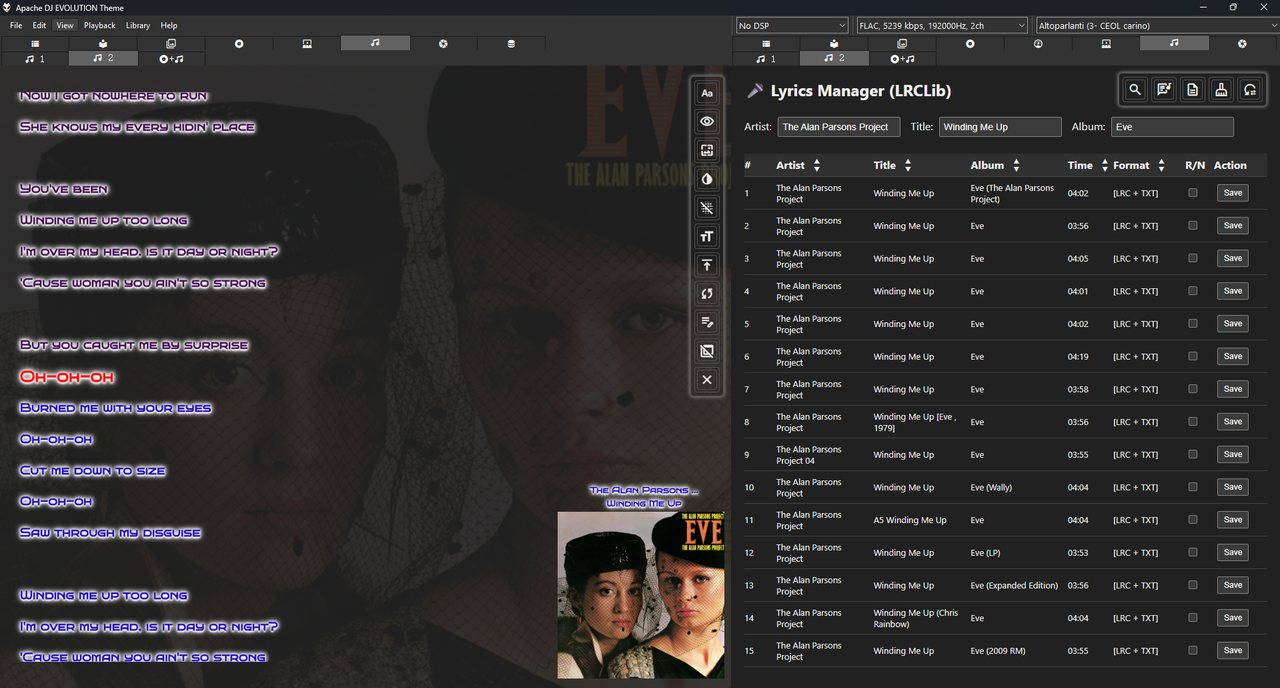Save lyrics from row 2
This screenshot has height=688, width=1280.
pyautogui.click(x=1233, y=226)
